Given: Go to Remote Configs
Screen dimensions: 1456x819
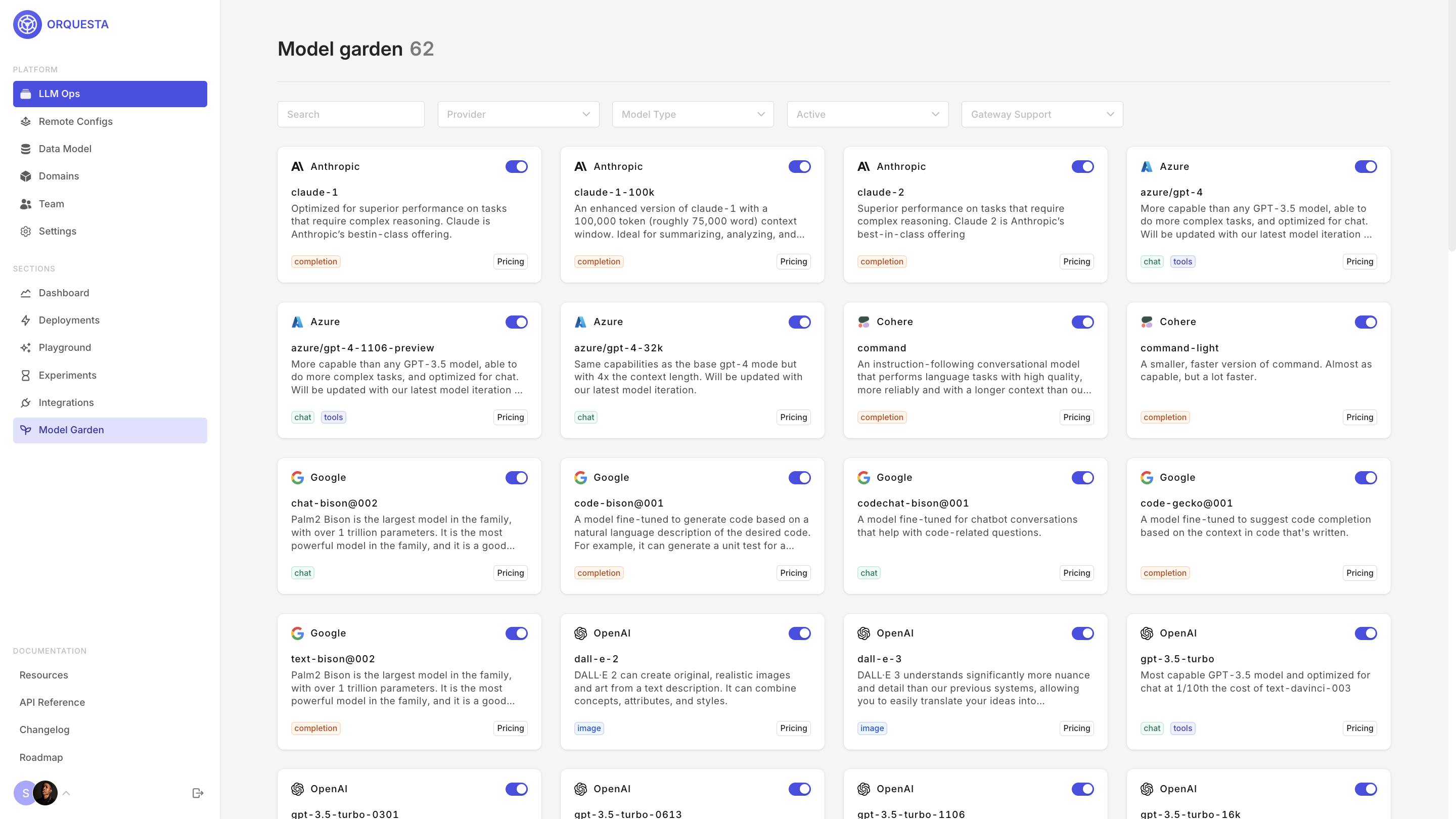Looking at the screenshot, I should coord(110,121).
